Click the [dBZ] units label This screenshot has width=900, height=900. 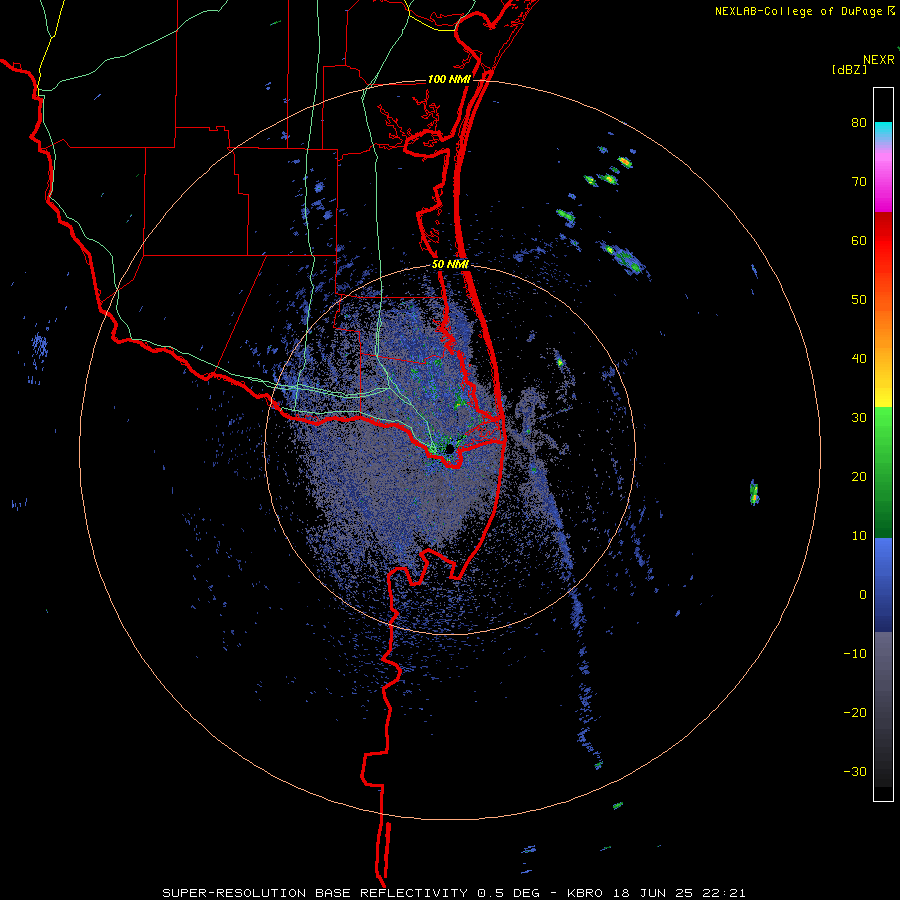849,69
